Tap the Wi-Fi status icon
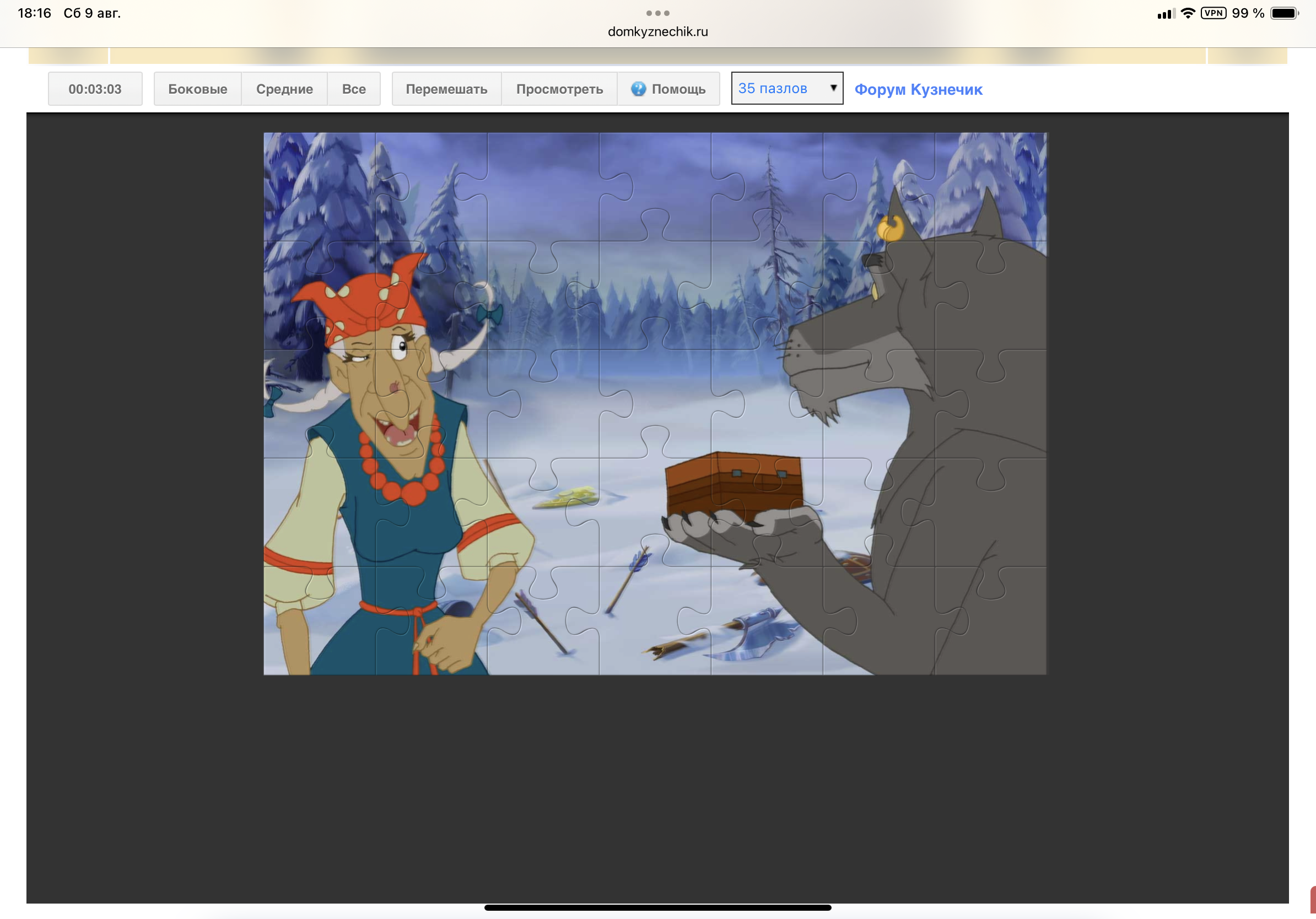This screenshot has width=1316, height=919. [1188, 13]
